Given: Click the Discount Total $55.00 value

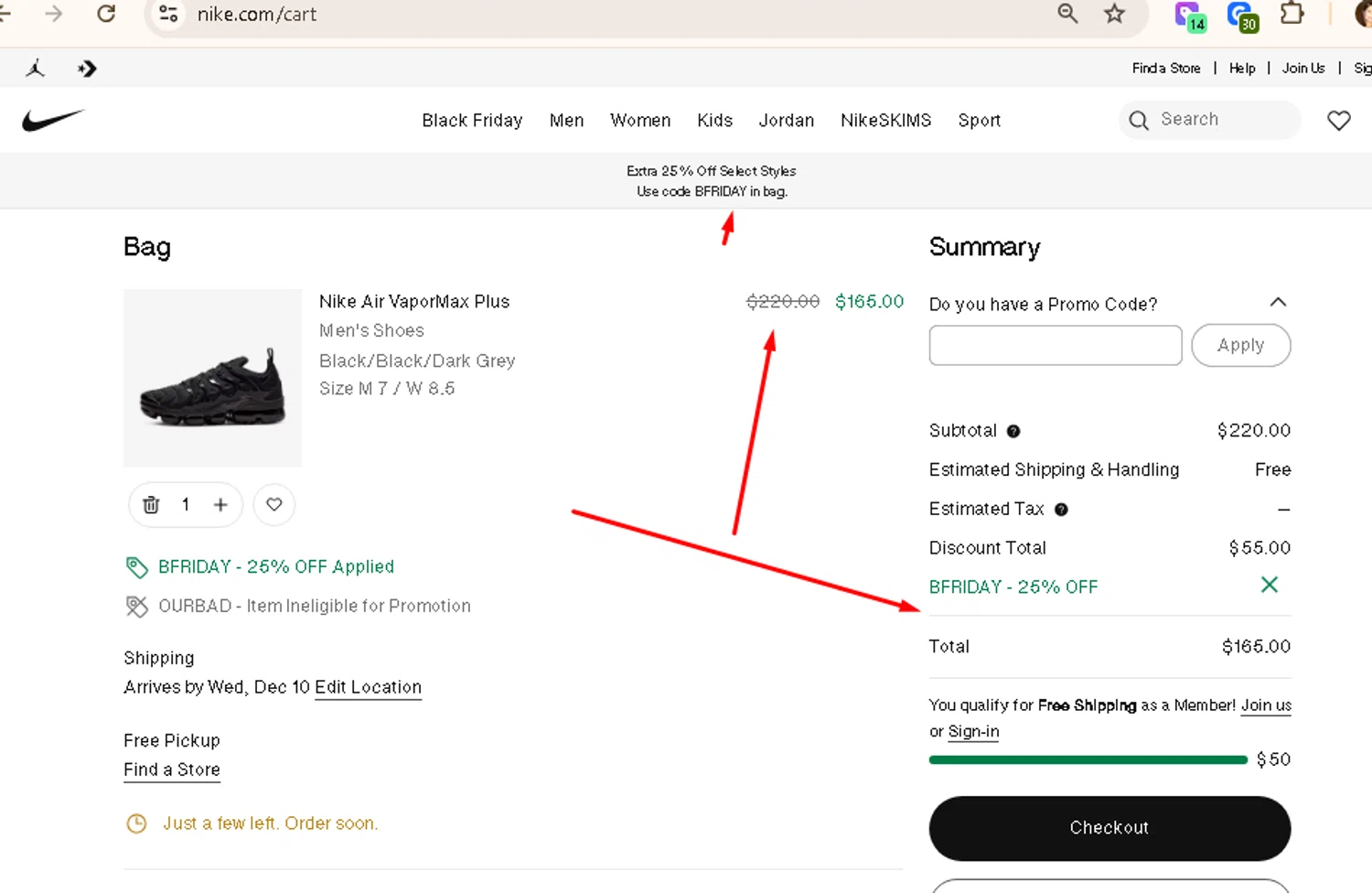Looking at the screenshot, I should pyautogui.click(x=1259, y=548).
